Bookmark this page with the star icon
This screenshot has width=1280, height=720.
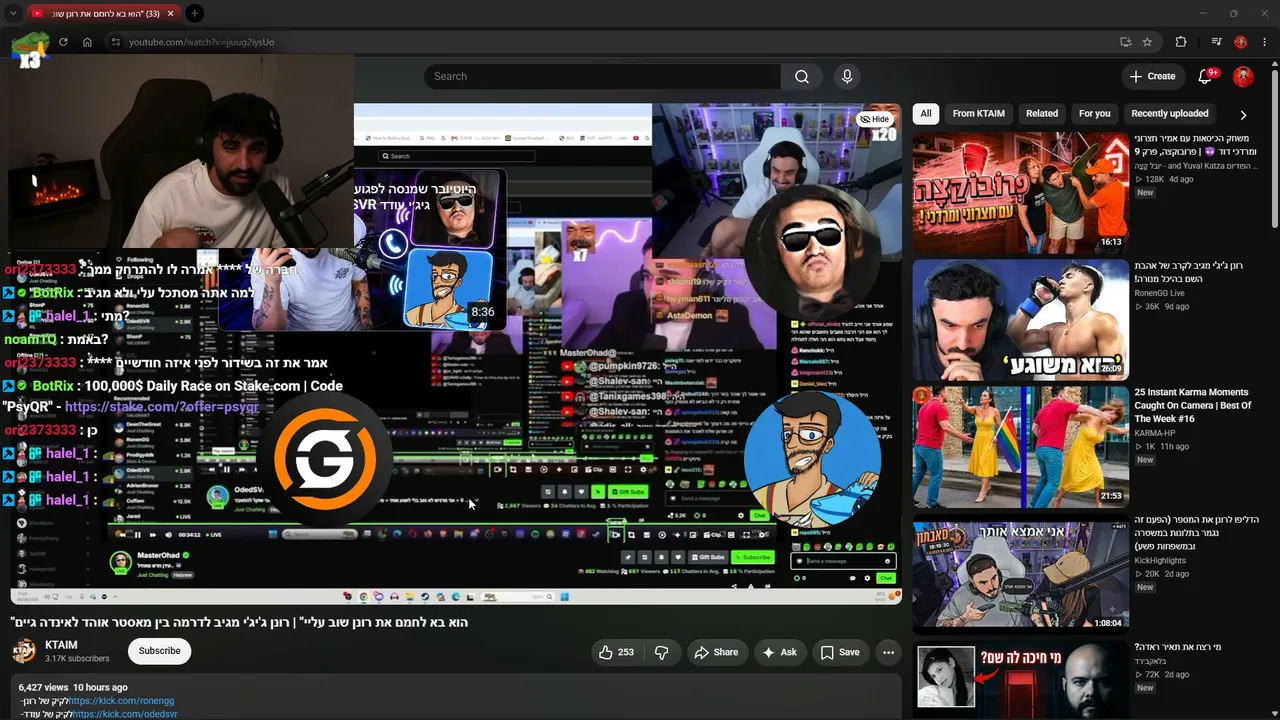[x=1147, y=42]
